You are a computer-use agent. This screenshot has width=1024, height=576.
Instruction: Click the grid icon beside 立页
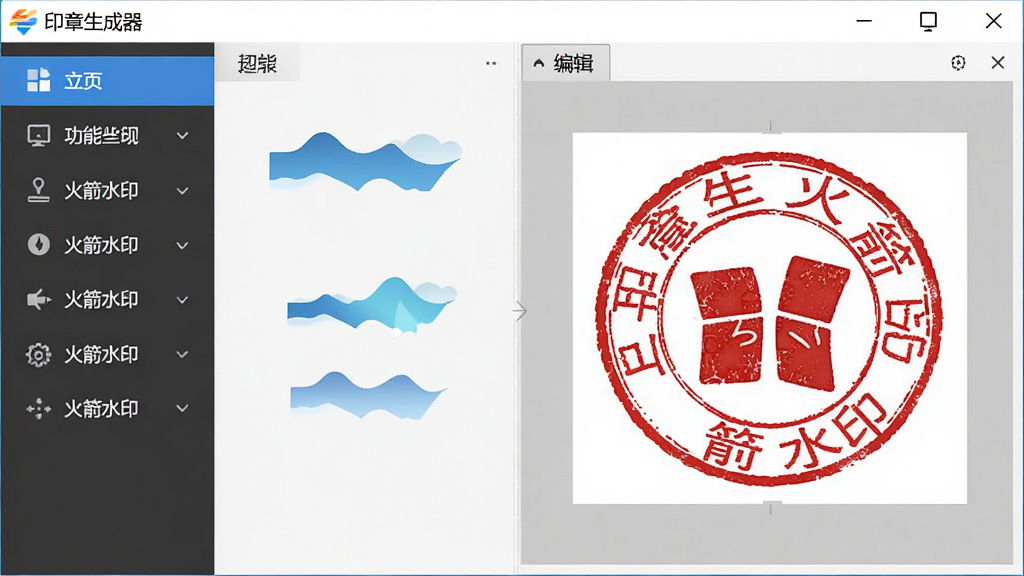click(x=39, y=80)
